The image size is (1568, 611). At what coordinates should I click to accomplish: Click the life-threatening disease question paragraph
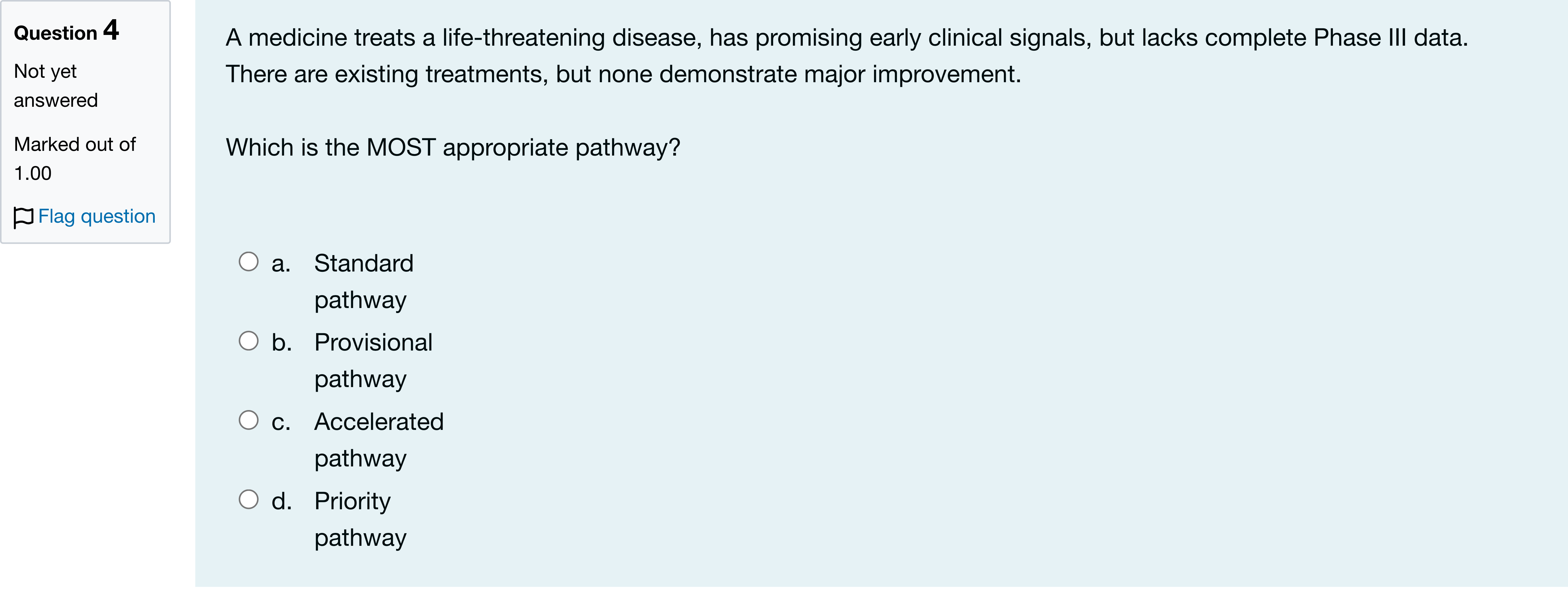(847, 56)
